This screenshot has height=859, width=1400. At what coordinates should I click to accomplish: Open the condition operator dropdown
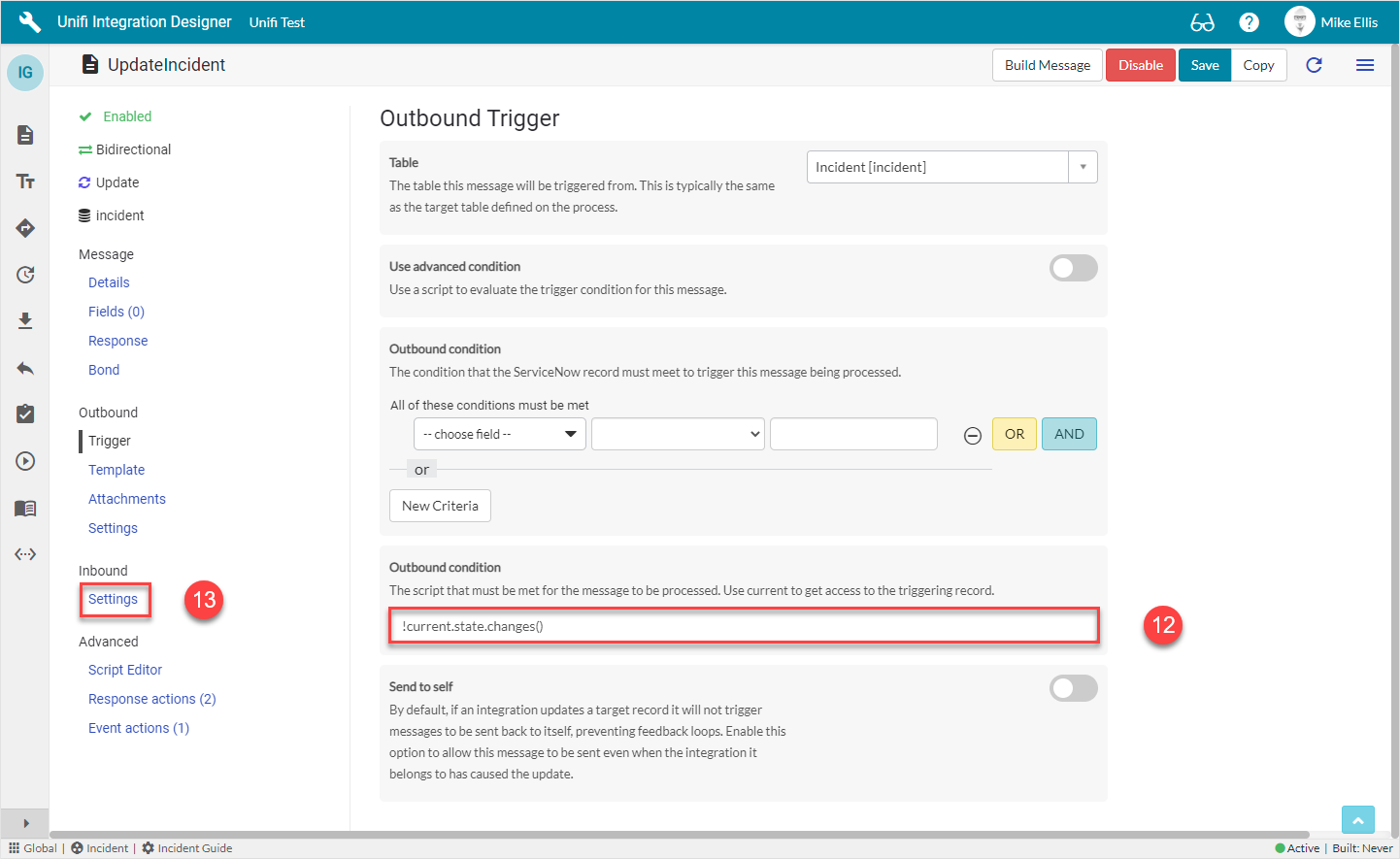678,434
